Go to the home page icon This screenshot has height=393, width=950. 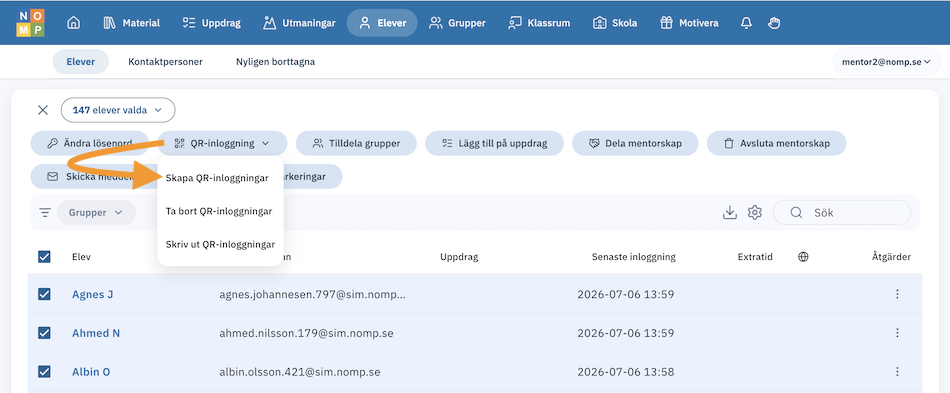click(73, 23)
